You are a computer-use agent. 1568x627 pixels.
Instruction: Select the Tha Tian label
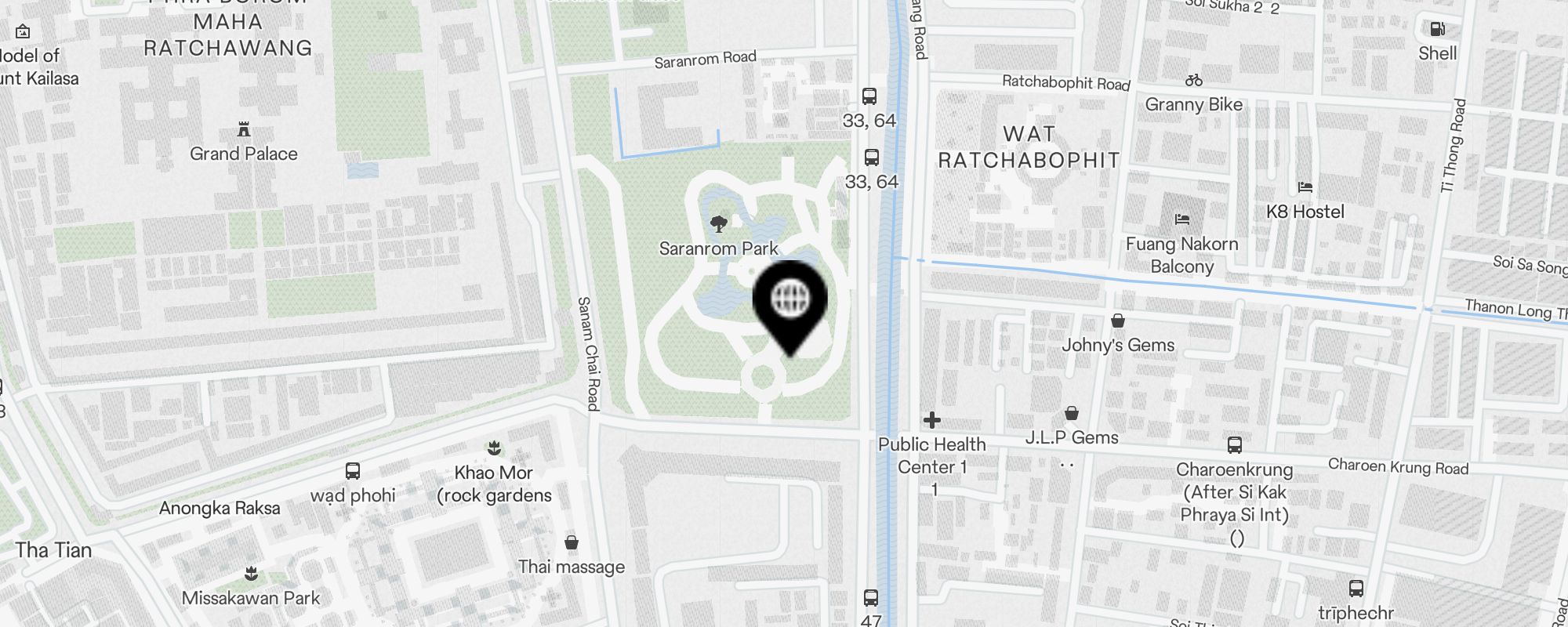point(53,550)
